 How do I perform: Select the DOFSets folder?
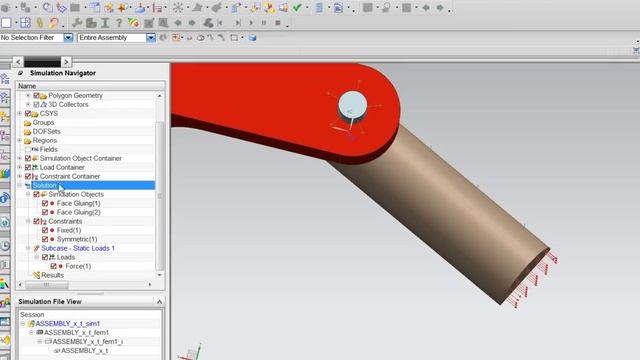click(47, 131)
